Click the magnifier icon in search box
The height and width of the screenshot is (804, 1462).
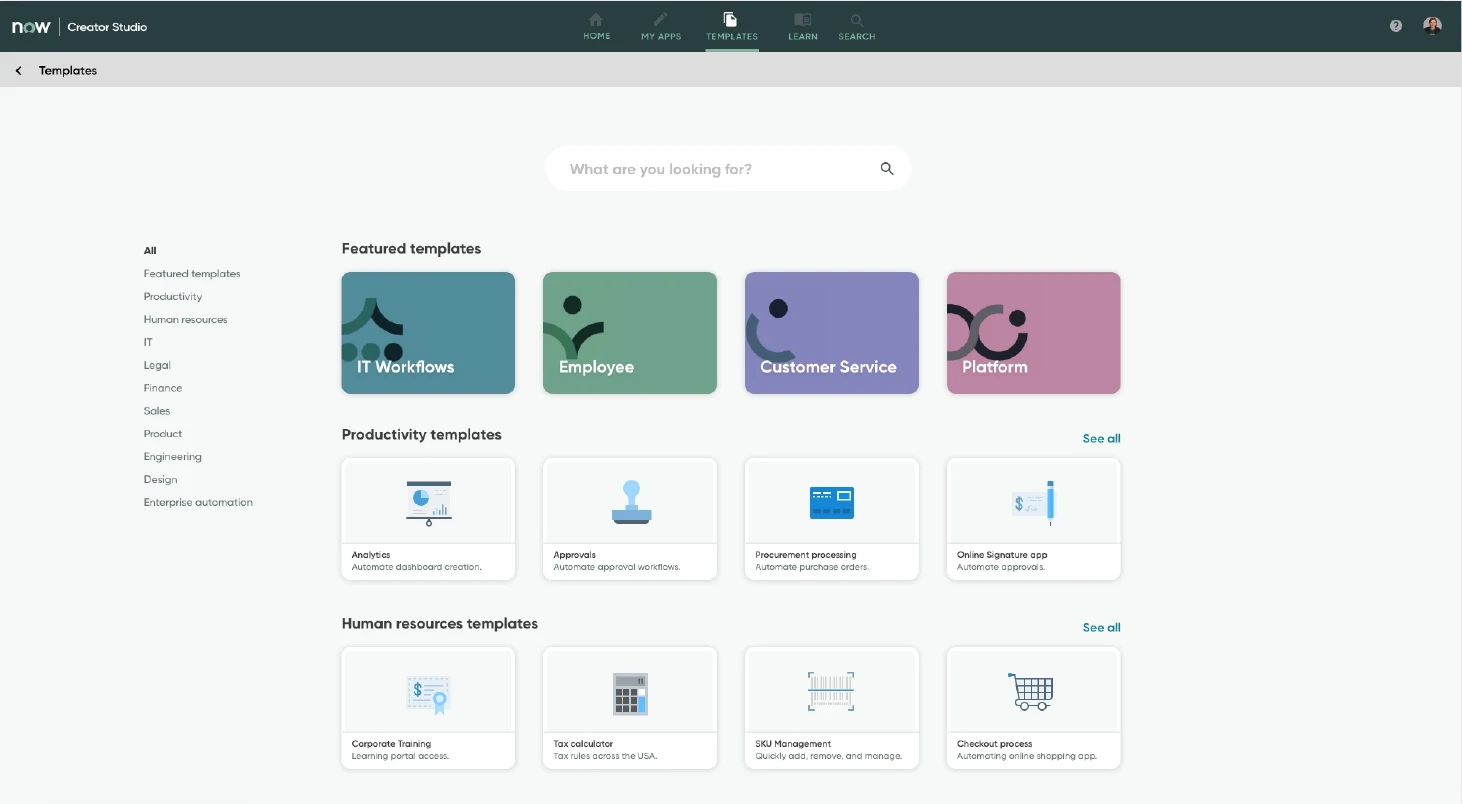point(887,169)
